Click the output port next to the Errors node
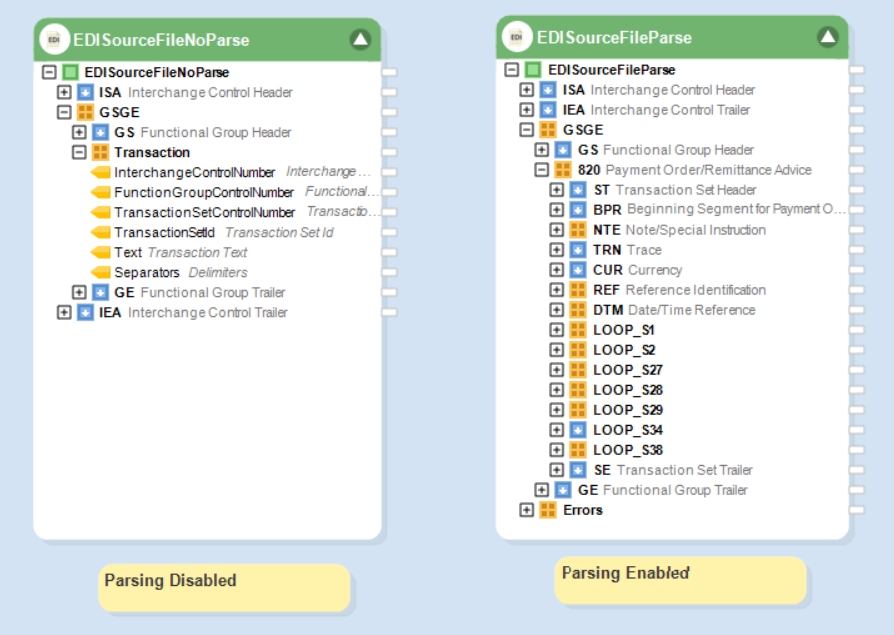The image size is (894, 635). 856,510
